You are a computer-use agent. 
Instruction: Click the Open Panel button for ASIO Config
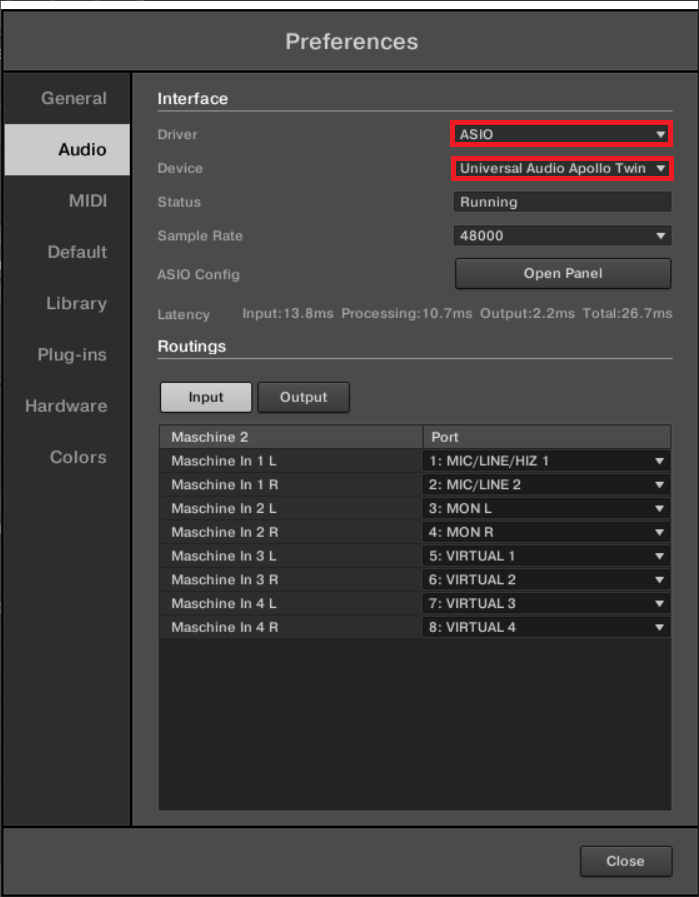pyautogui.click(x=562, y=273)
